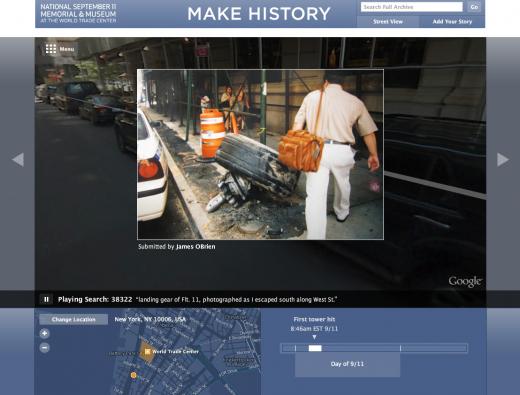This screenshot has width=520, height=395.
Task: Open the grid Menu icon
Action: click(x=51, y=49)
